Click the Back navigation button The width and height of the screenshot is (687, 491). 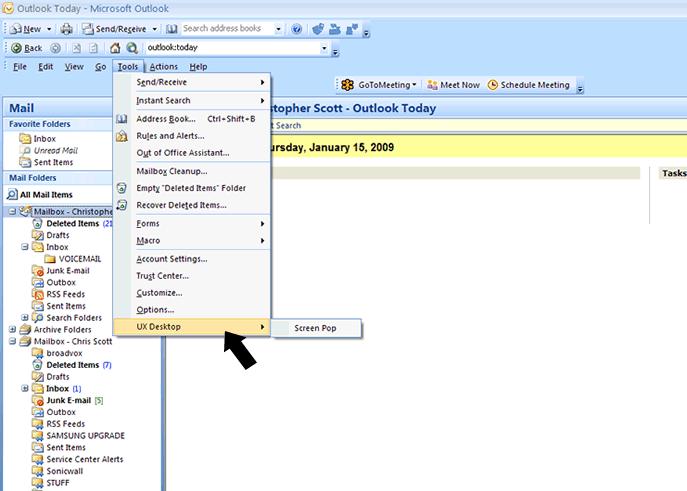click(x=27, y=48)
